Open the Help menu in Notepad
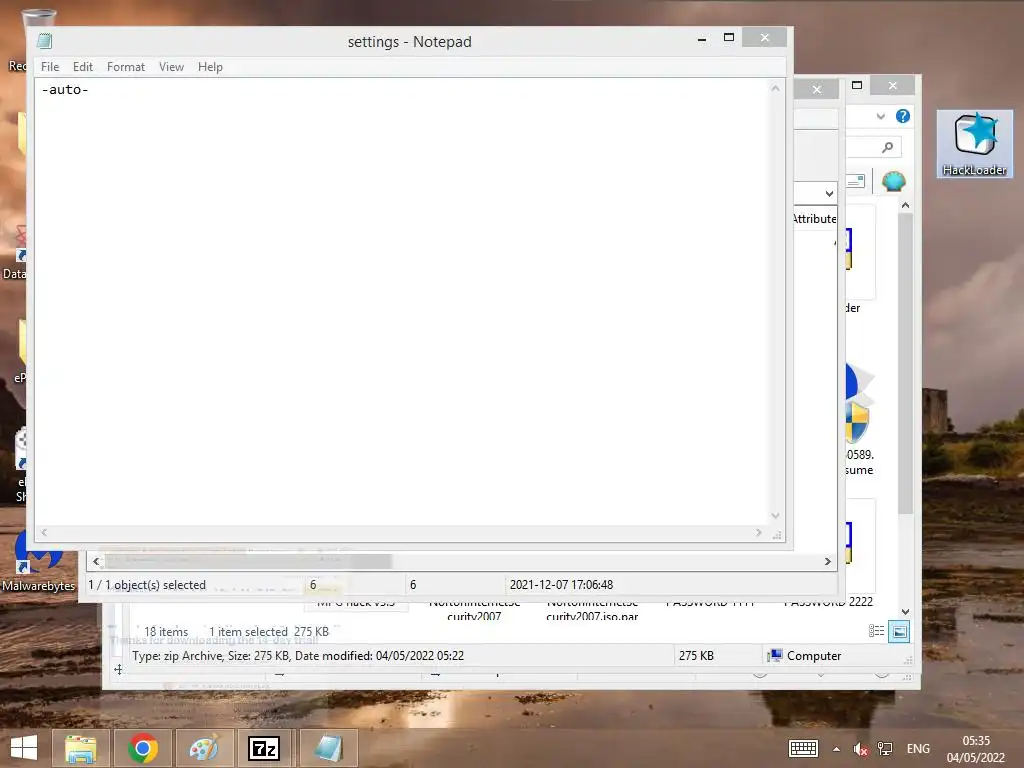This screenshot has width=1024, height=768. tap(210, 67)
